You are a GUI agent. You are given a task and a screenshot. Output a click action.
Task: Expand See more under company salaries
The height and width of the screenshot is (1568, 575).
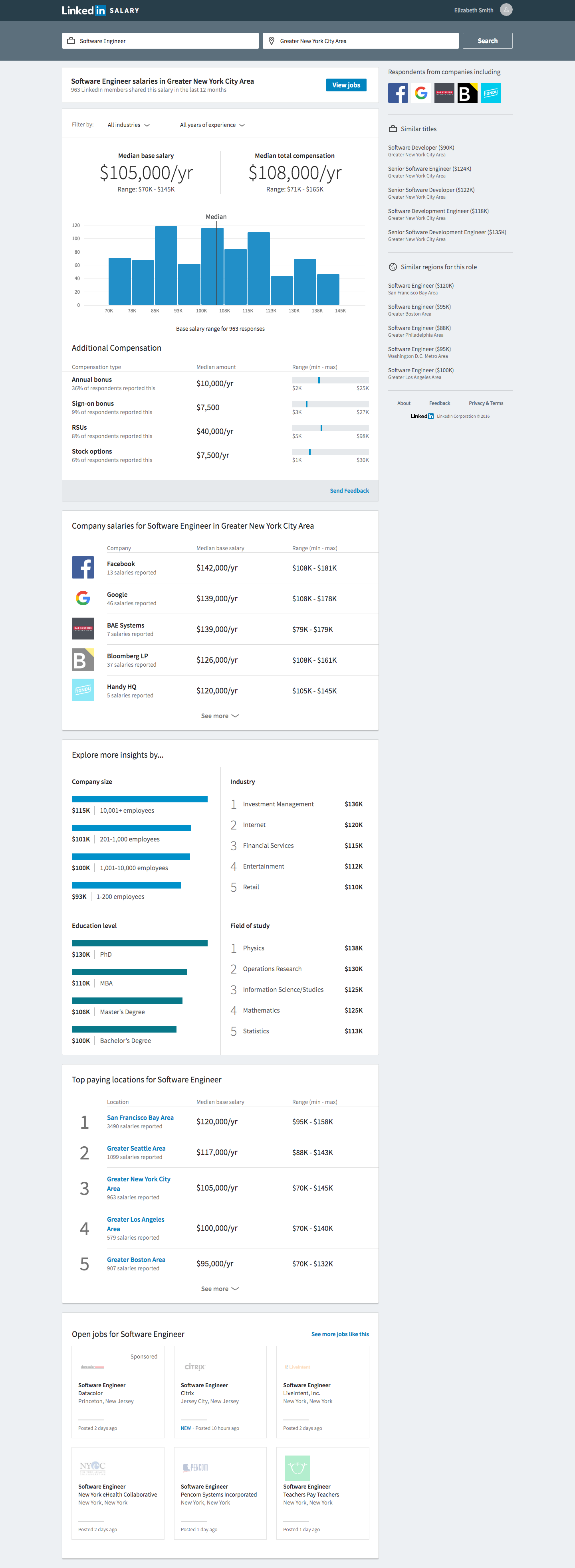click(x=220, y=716)
